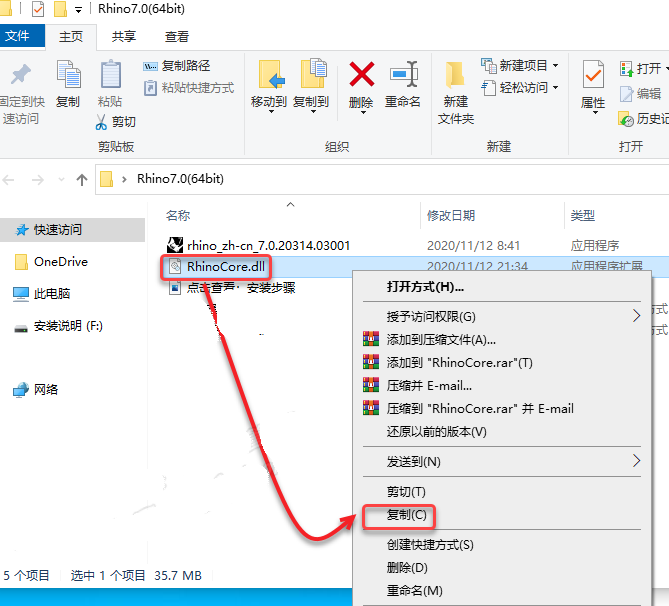This screenshot has height=606, width=669.
Task: Click Paste Shortcut (粘贴快捷方式)
Action: 189,88
